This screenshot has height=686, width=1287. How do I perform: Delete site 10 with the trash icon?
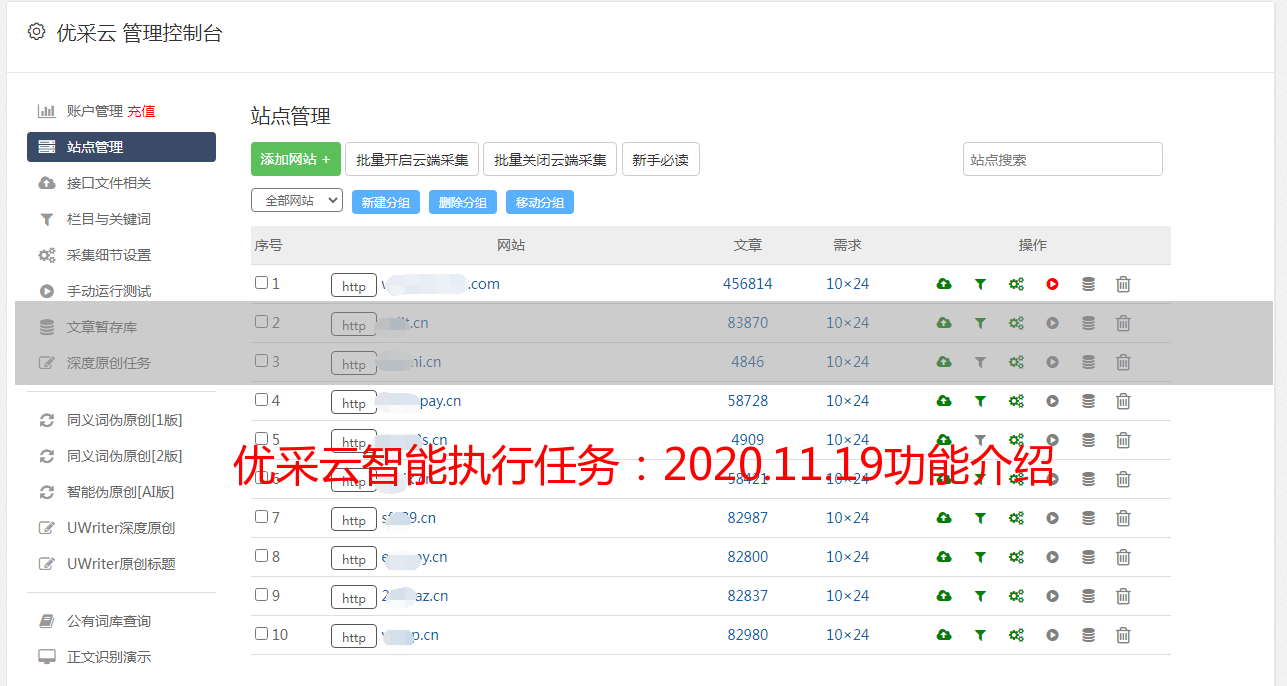pos(1123,635)
